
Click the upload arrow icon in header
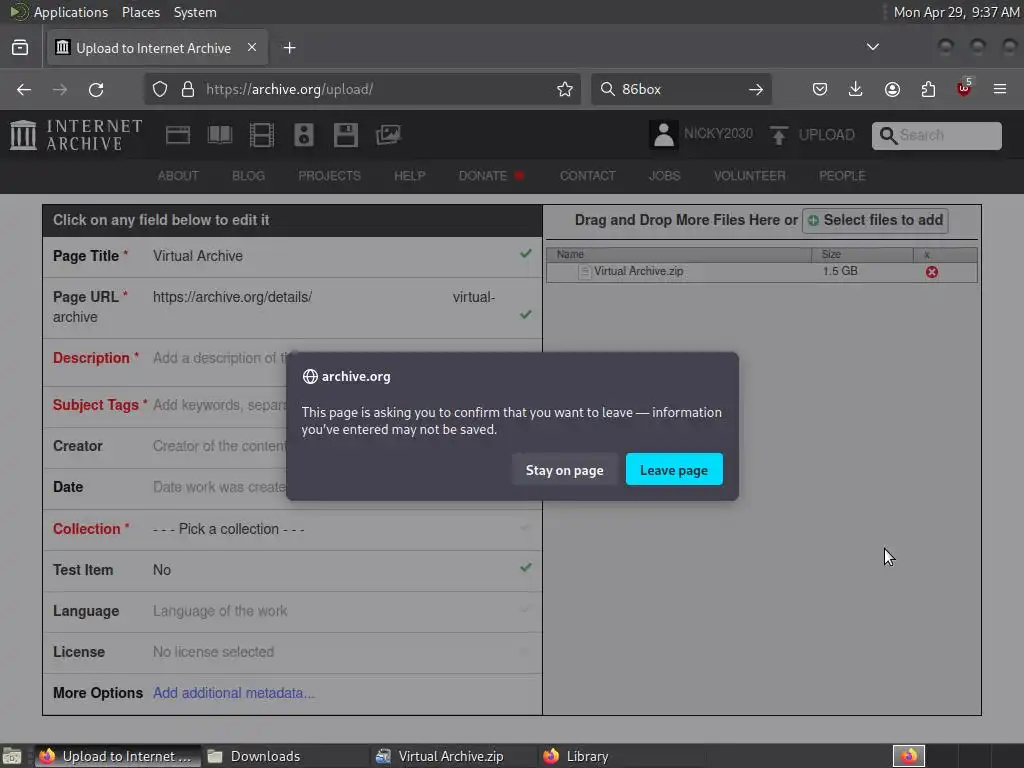[x=778, y=135]
